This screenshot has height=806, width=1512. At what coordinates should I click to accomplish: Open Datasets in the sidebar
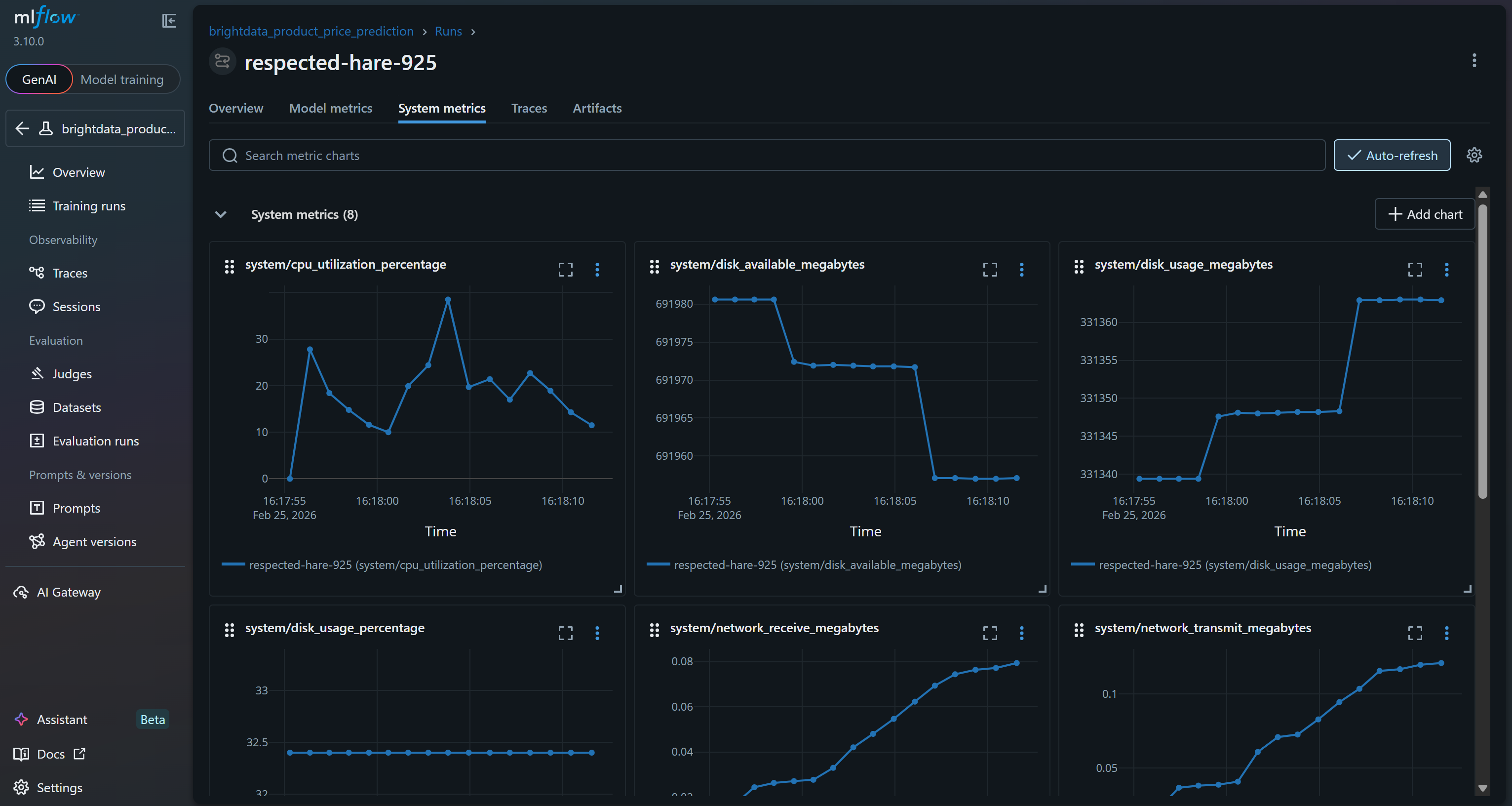(77, 407)
